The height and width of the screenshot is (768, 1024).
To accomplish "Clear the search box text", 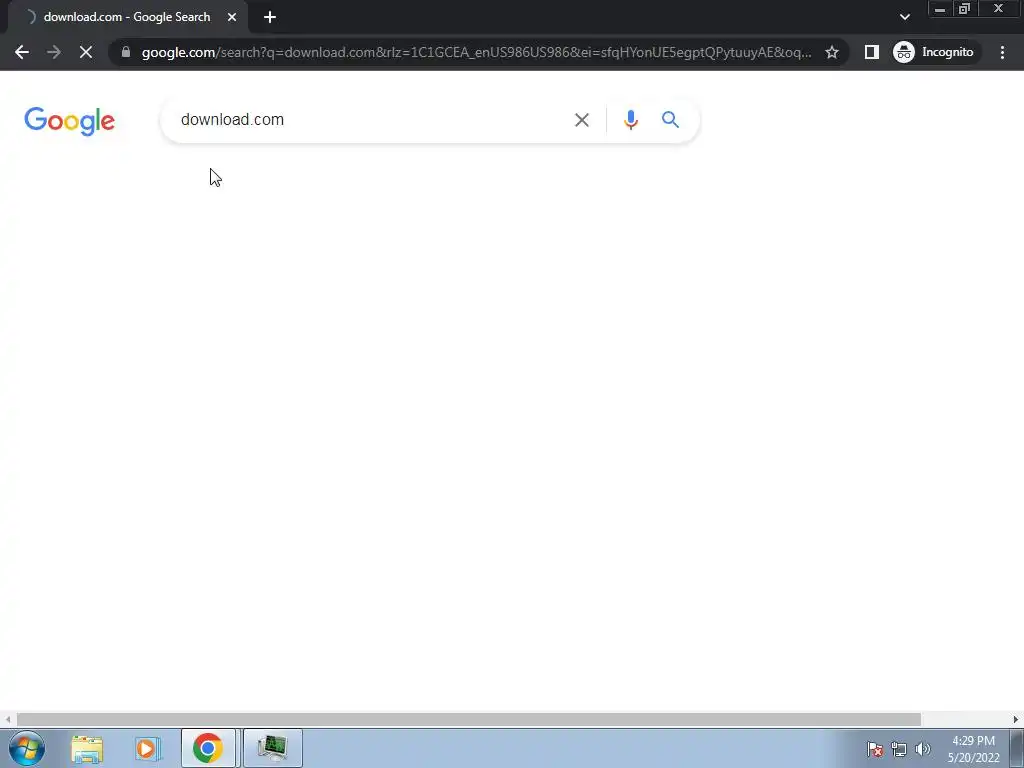I will click(581, 120).
